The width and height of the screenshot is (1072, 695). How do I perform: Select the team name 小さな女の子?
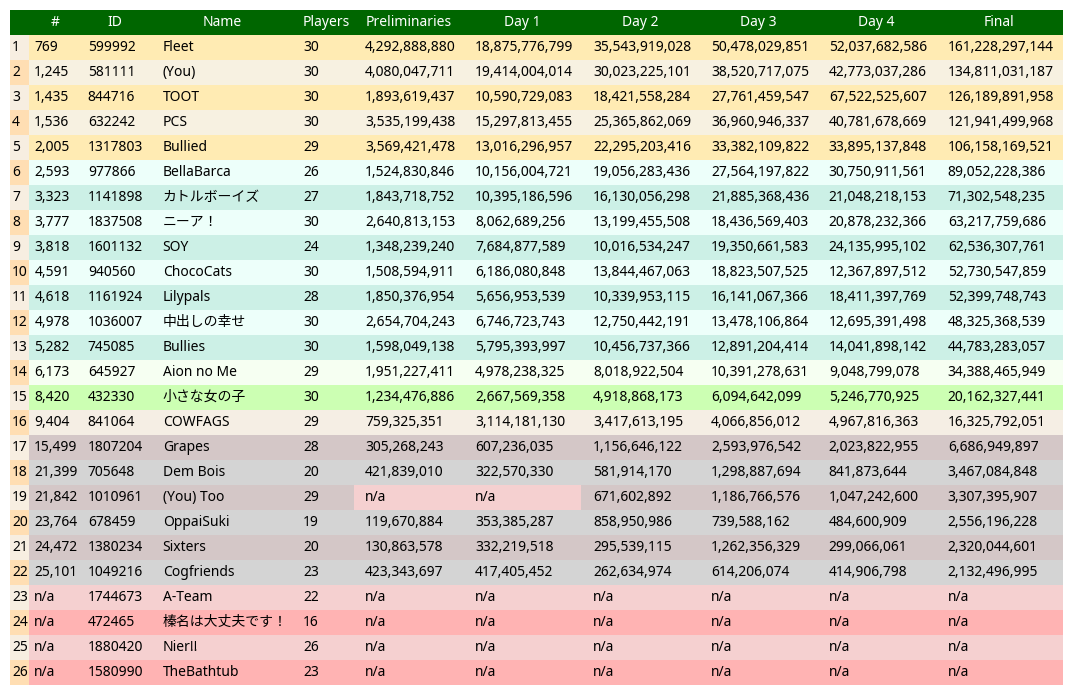[204, 396]
